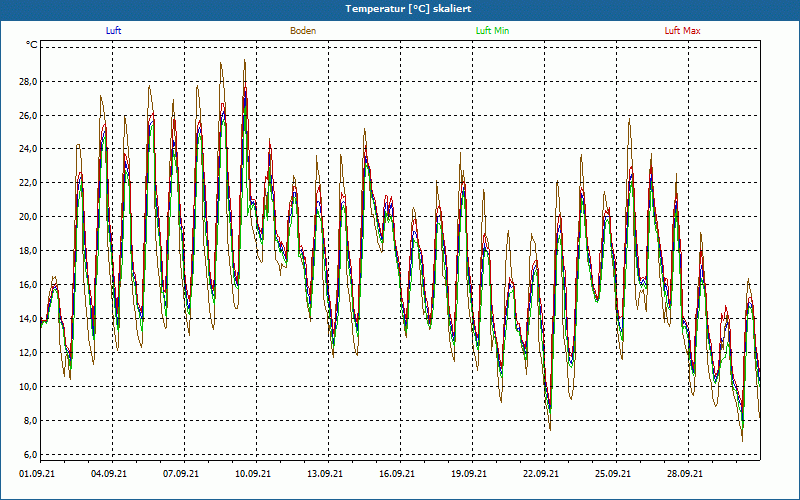Click the '04.09.21' date label
This screenshot has height=500, width=800.
[x=109, y=474]
